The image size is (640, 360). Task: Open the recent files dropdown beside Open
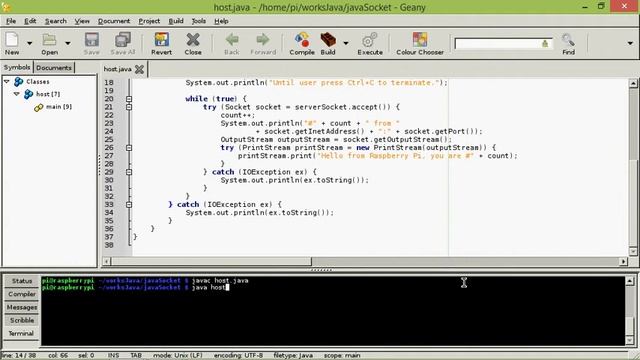(68, 43)
